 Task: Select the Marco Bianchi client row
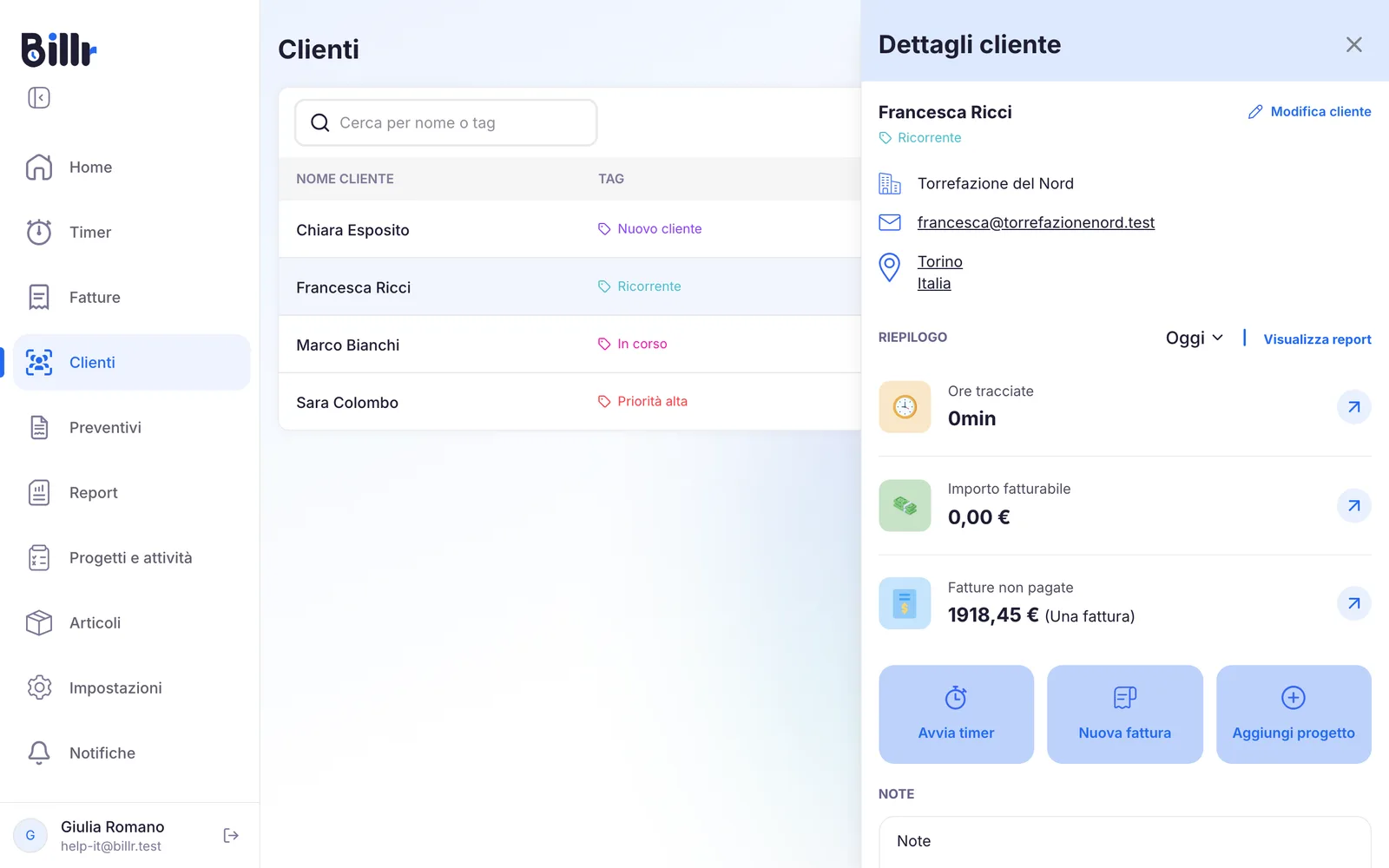(569, 345)
